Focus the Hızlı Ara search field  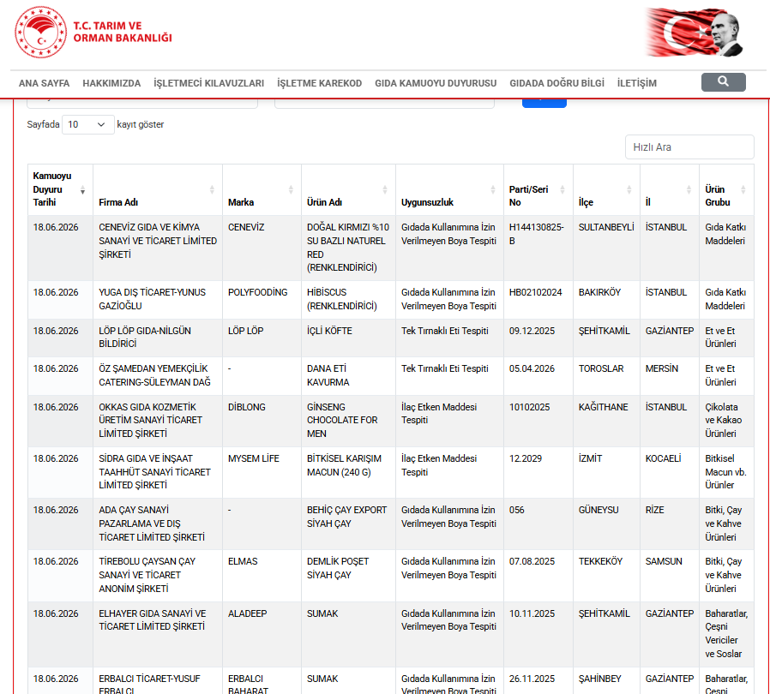pyautogui.click(x=689, y=147)
